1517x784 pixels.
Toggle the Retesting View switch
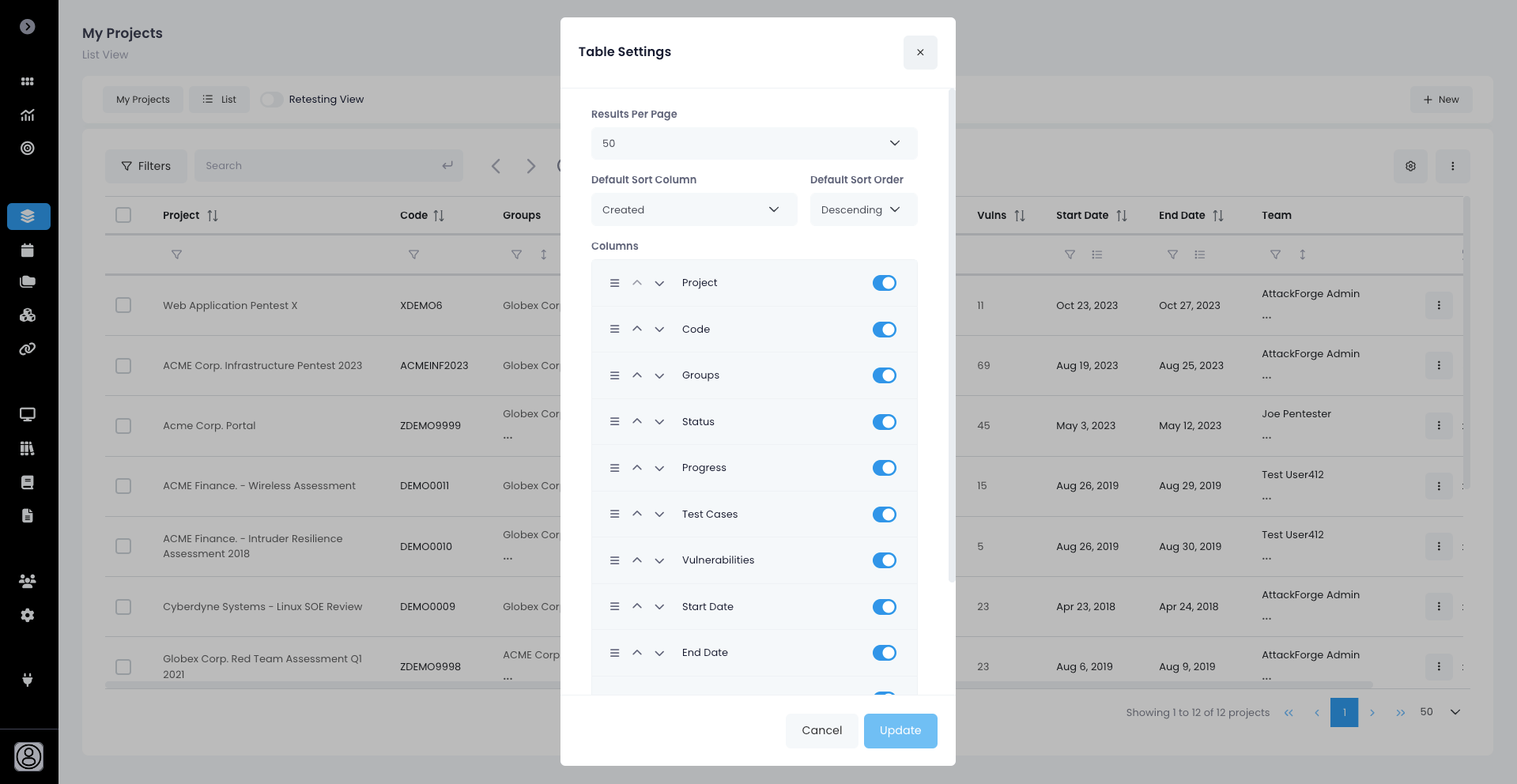[272, 100]
